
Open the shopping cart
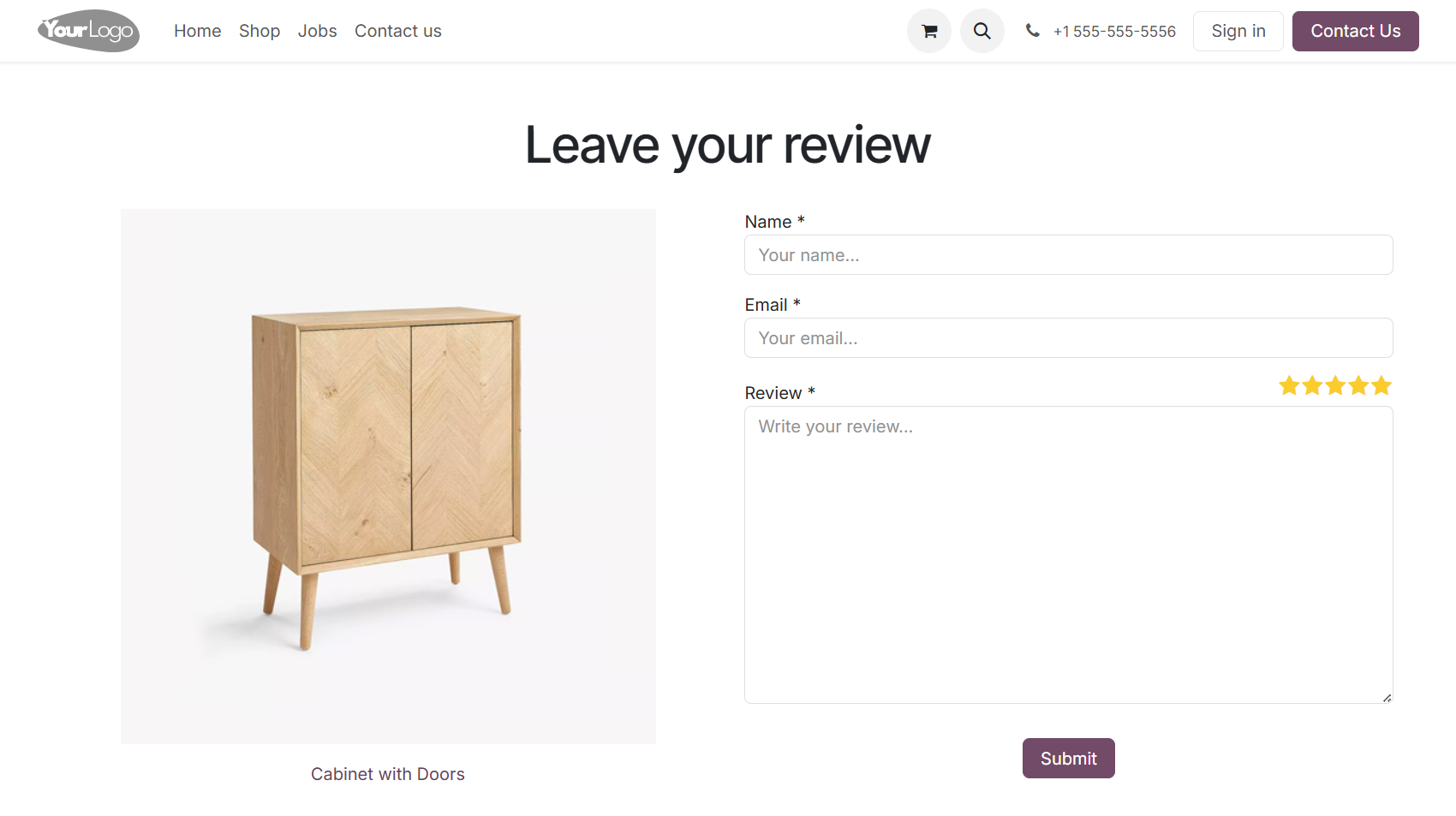(x=928, y=31)
